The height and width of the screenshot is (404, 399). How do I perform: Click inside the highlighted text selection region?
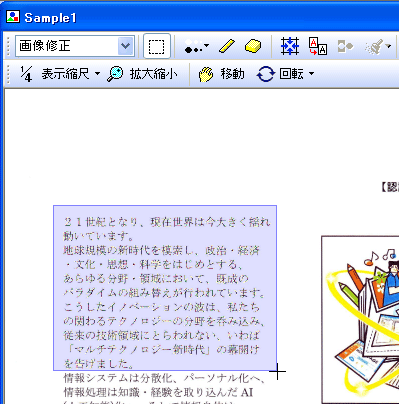tap(165, 288)
